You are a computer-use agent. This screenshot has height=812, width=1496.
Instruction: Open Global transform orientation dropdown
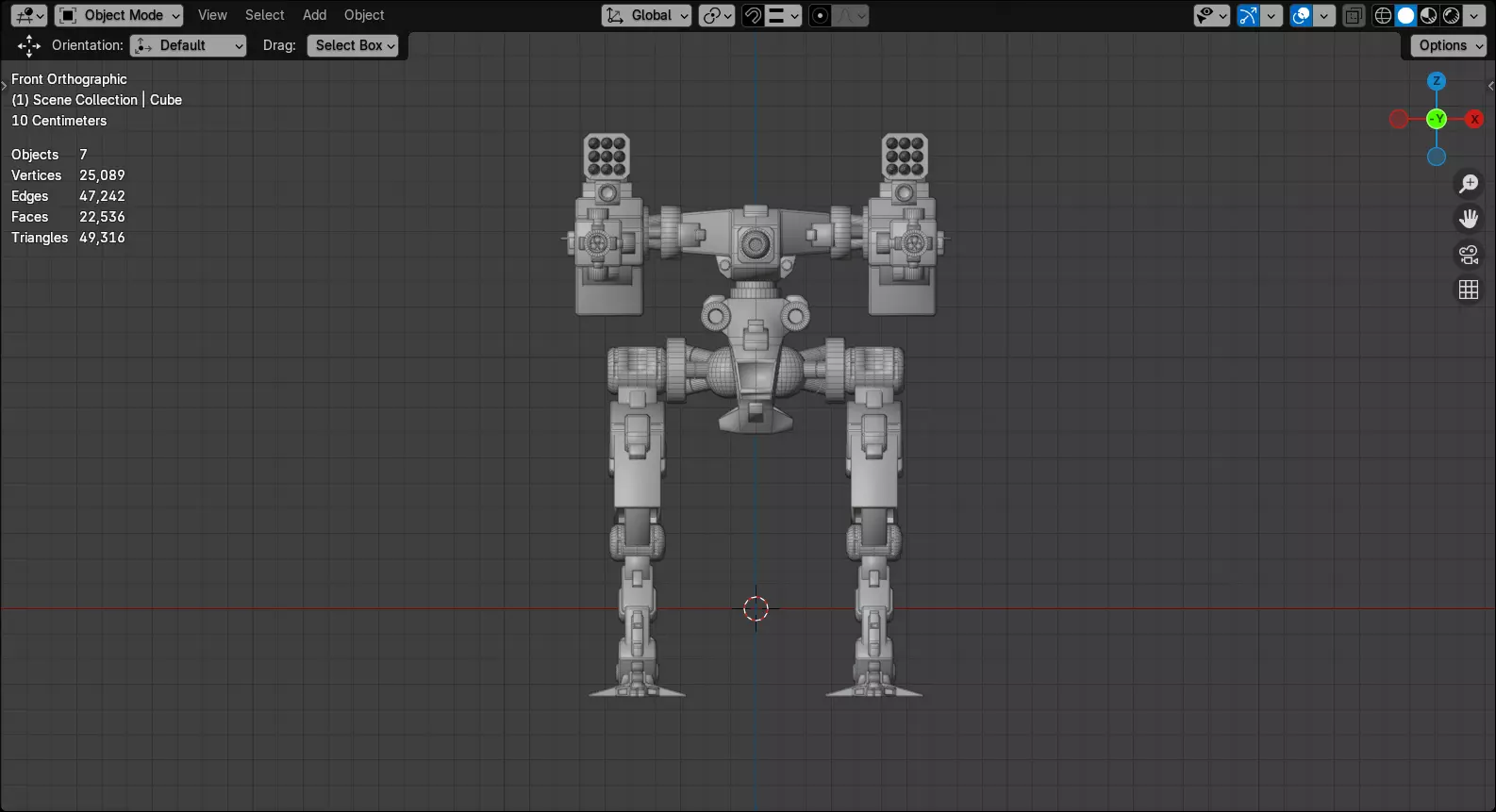pos(647,15)
